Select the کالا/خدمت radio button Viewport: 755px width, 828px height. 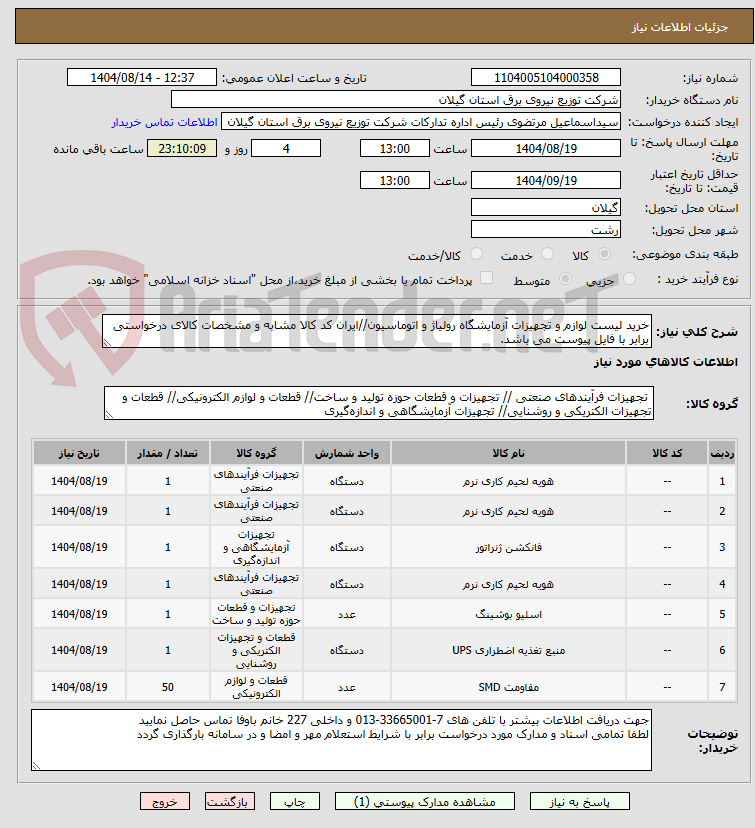tap(476, 254)
